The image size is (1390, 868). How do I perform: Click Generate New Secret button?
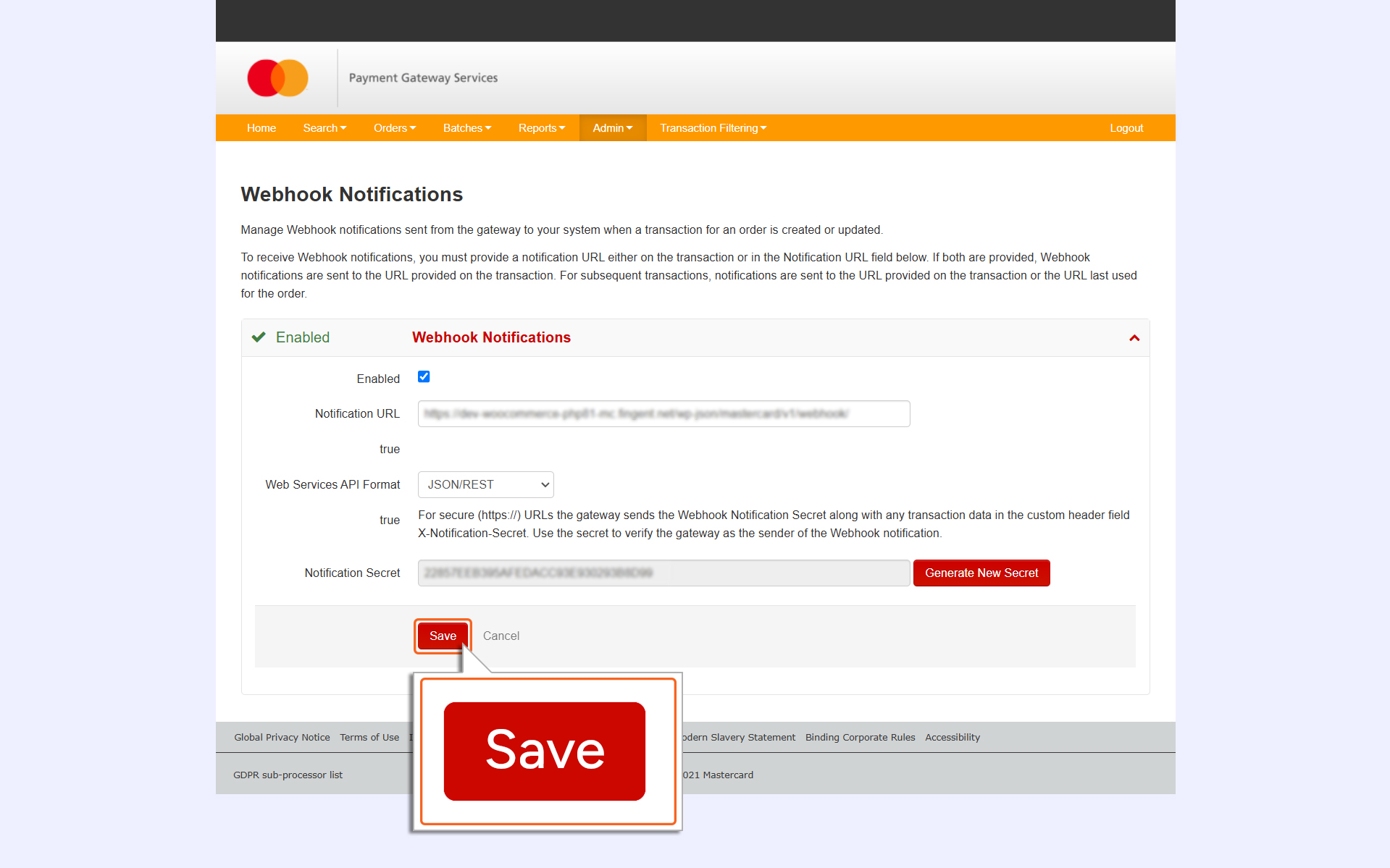click(x=981, y=573)
